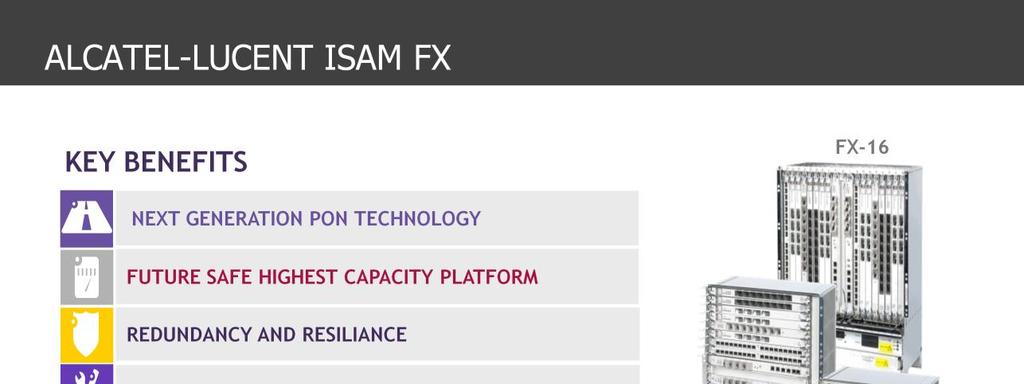
Task: Select the top flat cover of the mid-size shelf
Action: click(771, 284)
